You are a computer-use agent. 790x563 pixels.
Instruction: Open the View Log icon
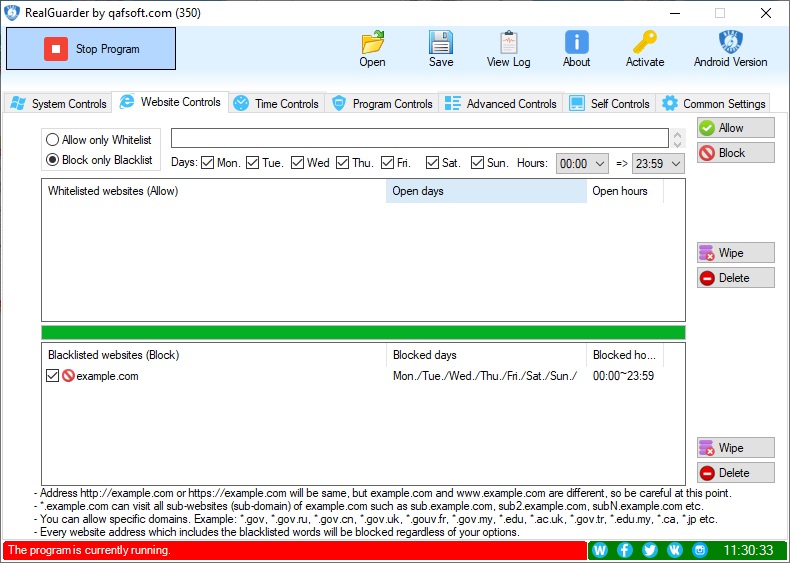[x=508, y=43]
